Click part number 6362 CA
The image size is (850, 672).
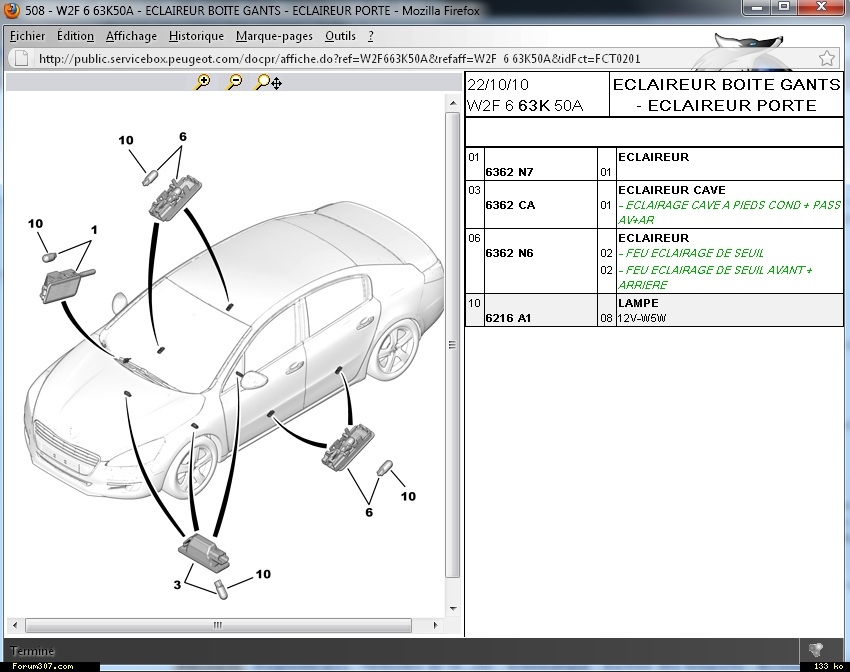tap(510, 205)
